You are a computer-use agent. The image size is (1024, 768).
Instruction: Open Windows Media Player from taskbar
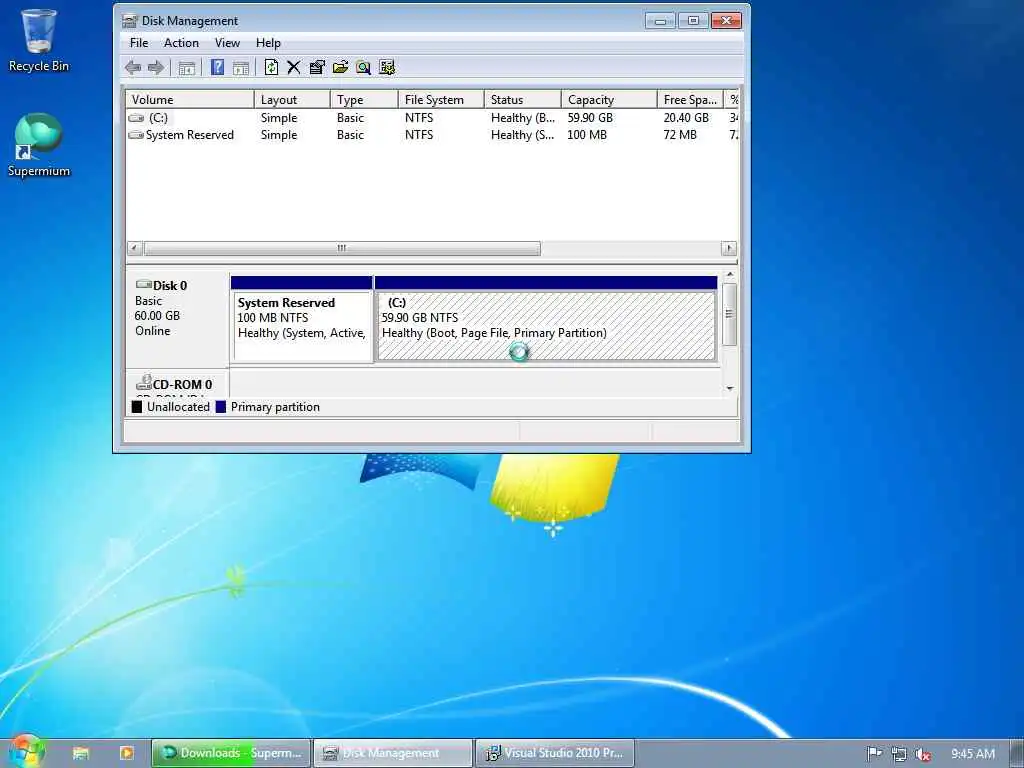[127, 753]
